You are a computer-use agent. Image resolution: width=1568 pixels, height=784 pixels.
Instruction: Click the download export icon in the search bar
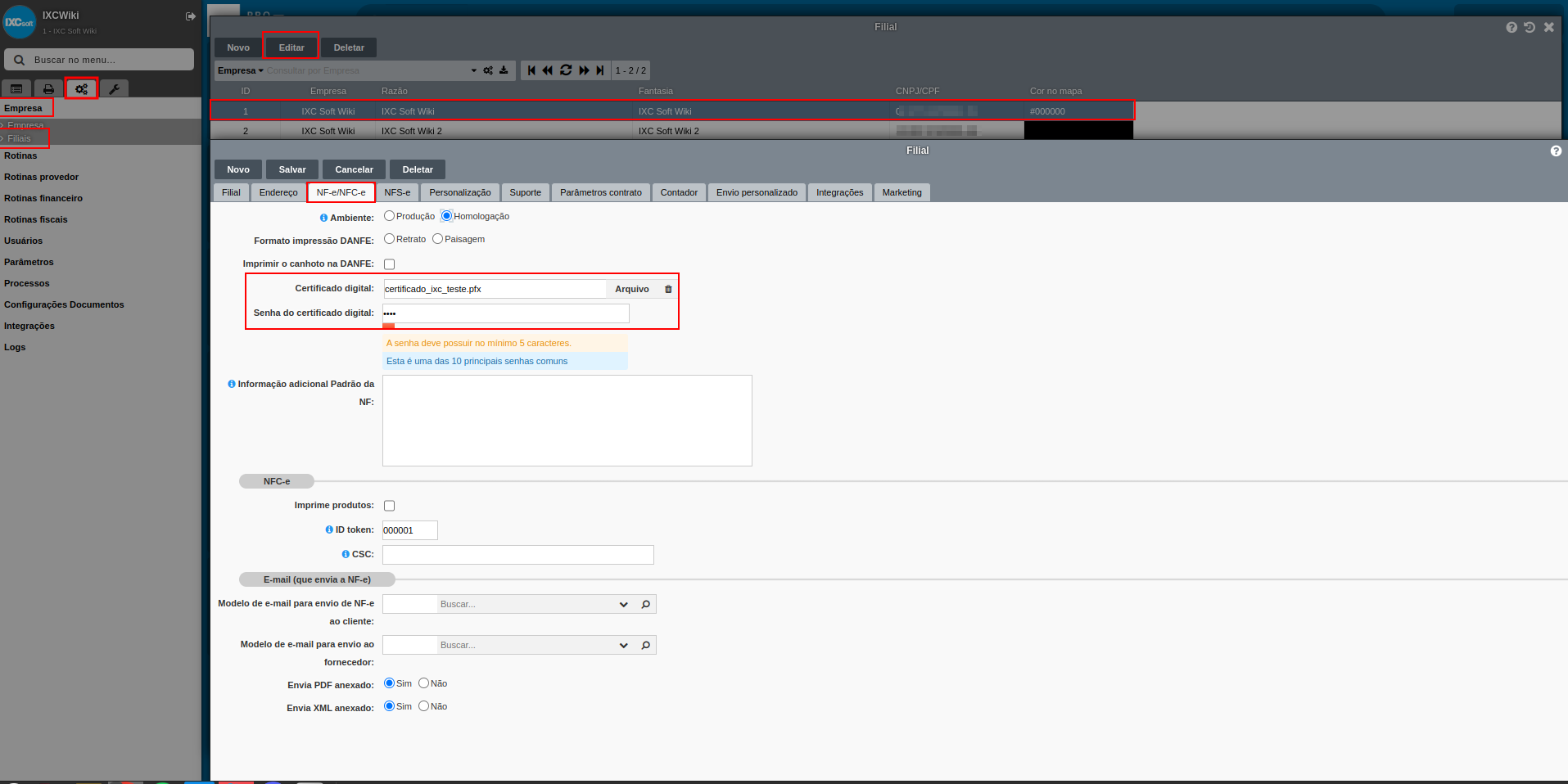pos(504,70)
